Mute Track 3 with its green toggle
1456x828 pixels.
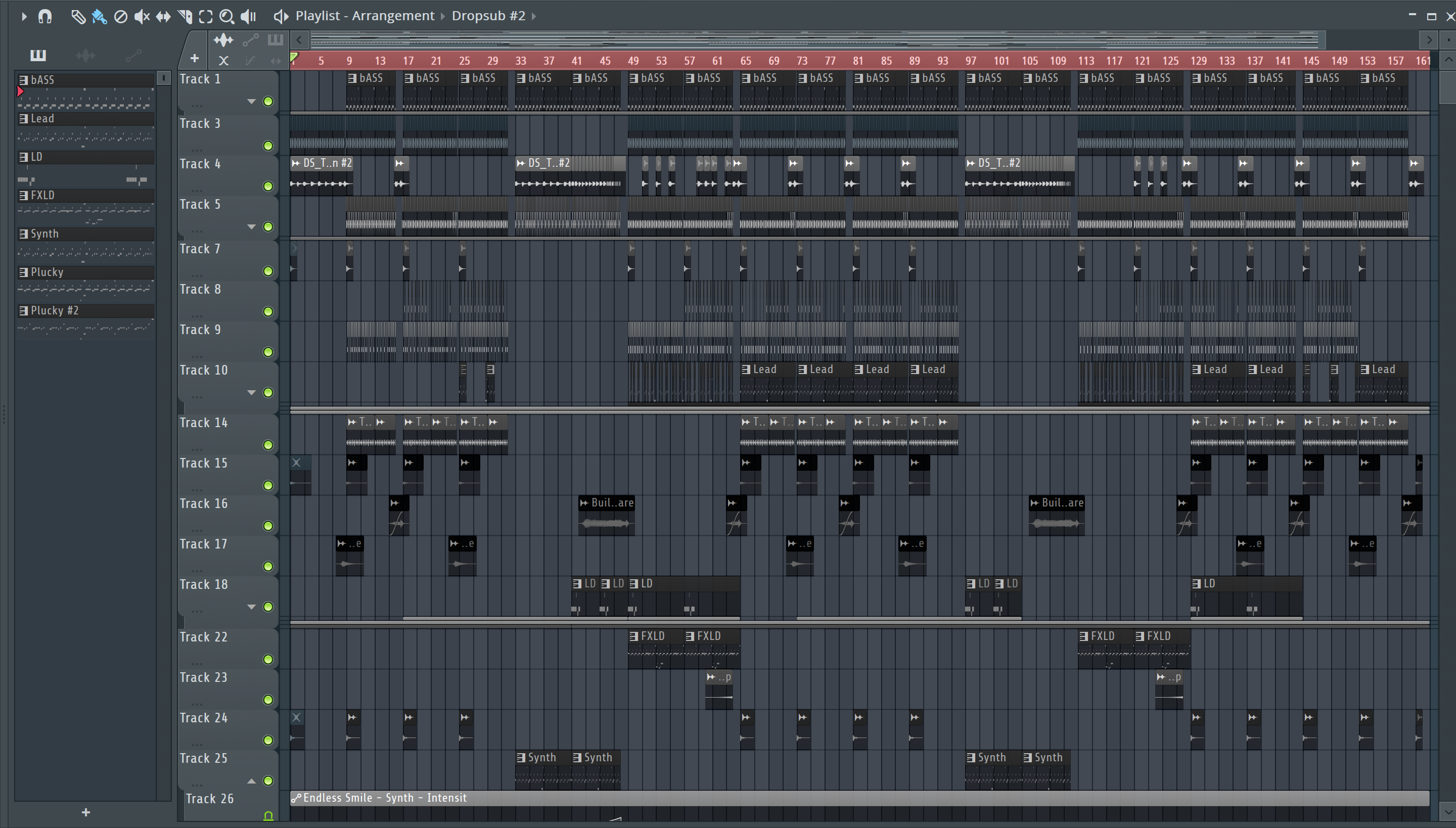[268, 146]
